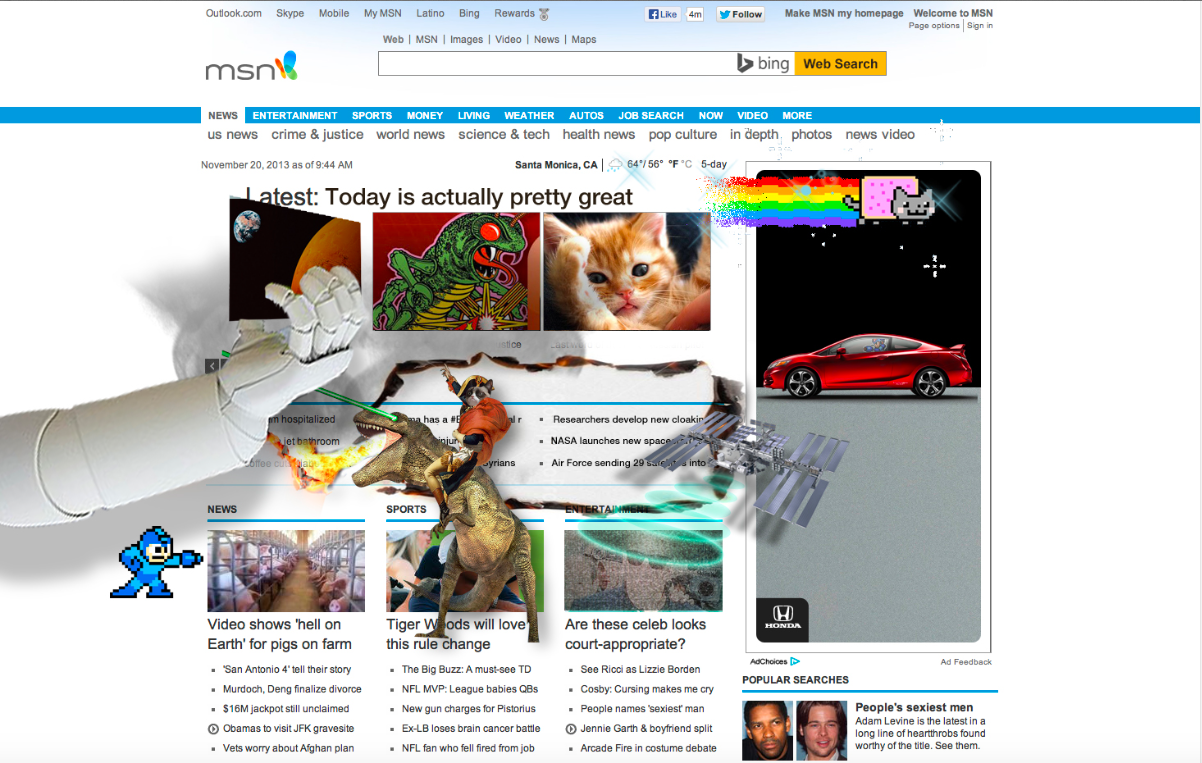Click the Twitter Follow button
The height and width of the screenshot is (763, 1202).
click(x=741, y=14)
